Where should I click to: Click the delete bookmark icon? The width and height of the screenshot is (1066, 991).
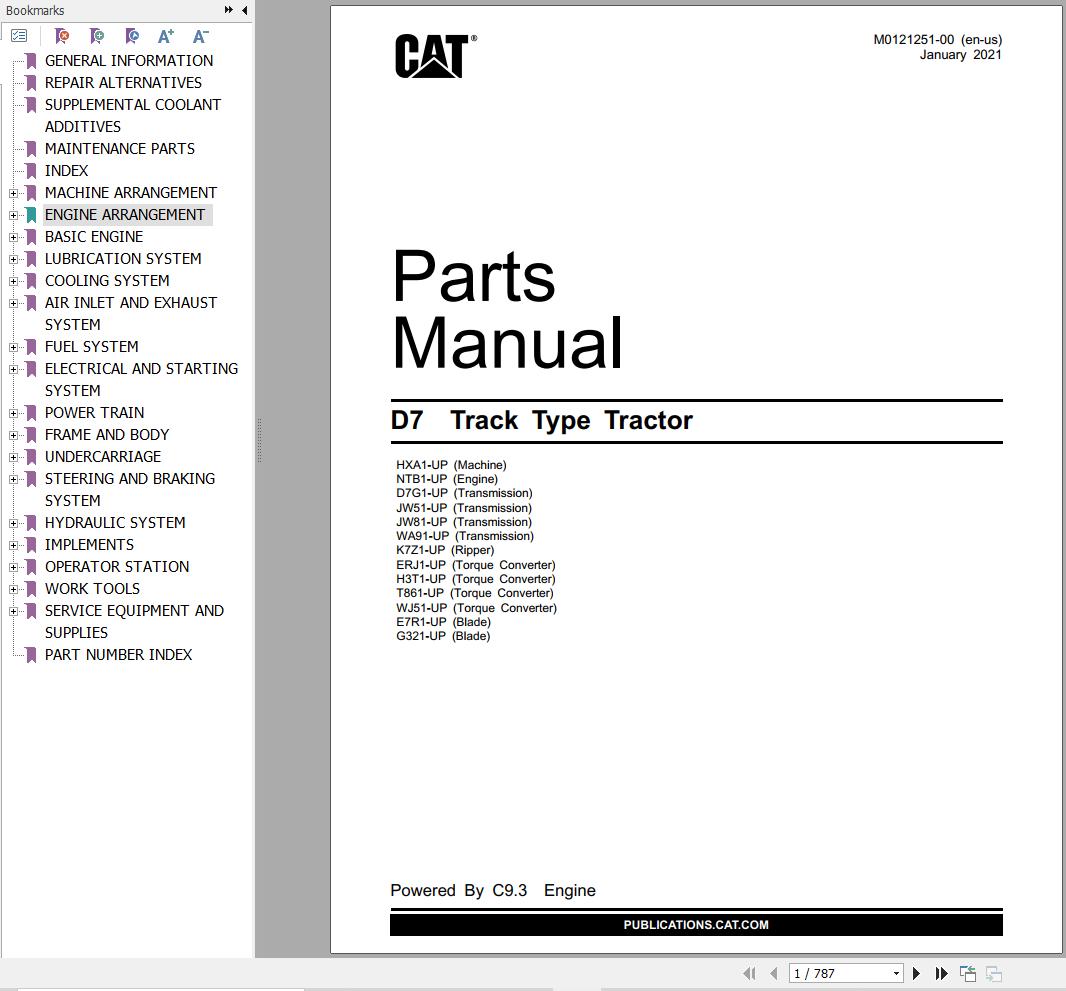62,35
